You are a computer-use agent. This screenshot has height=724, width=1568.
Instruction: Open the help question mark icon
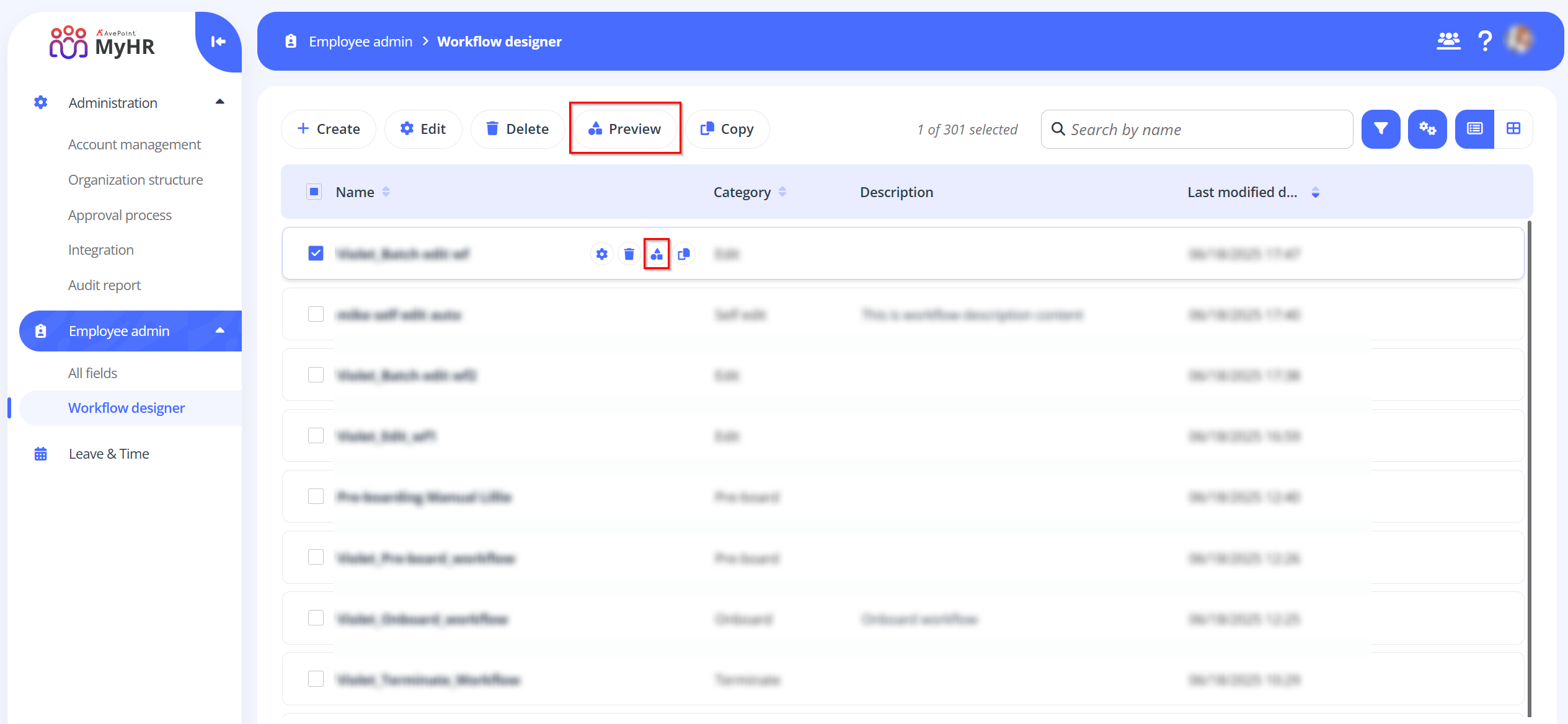click(x=1485, y=41)
